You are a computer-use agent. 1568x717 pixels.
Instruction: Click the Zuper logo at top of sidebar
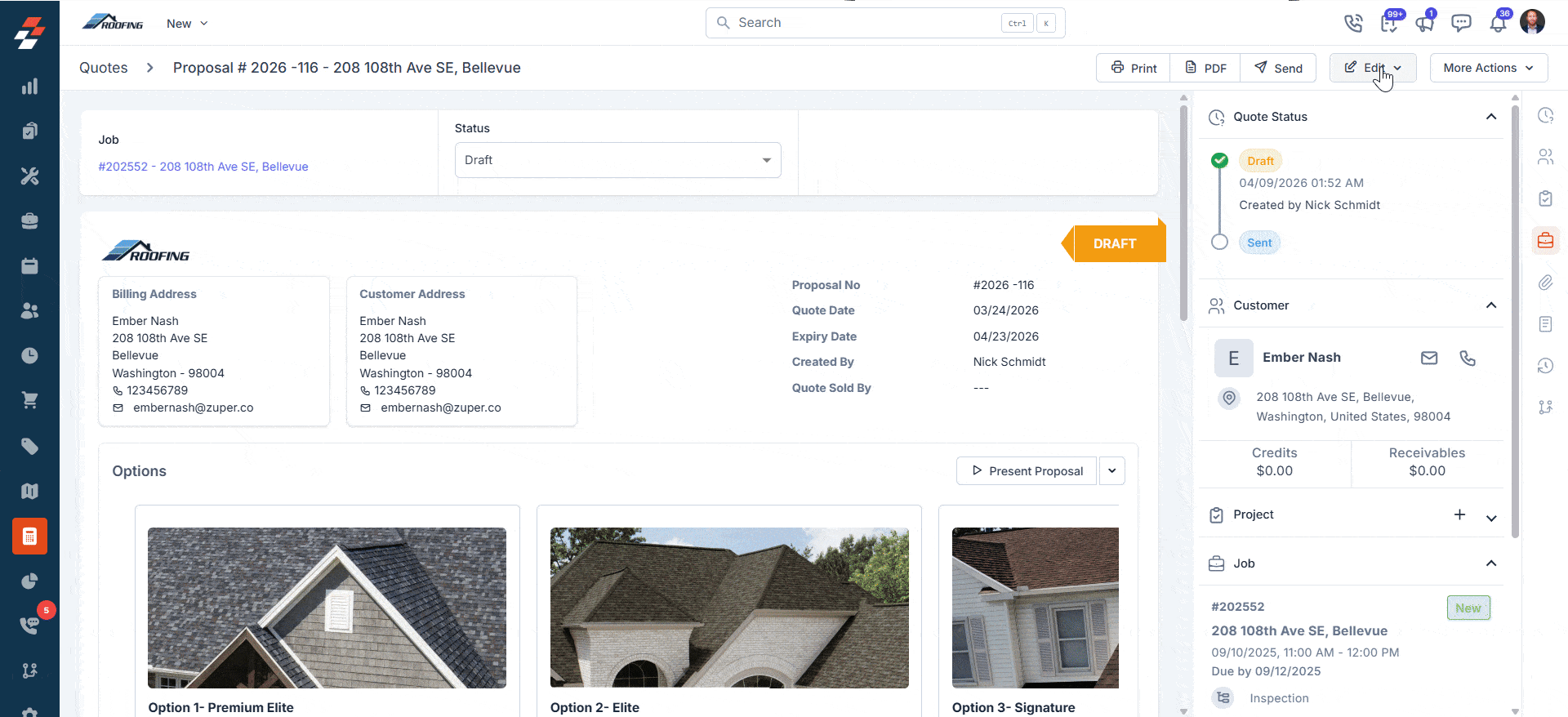29,33
